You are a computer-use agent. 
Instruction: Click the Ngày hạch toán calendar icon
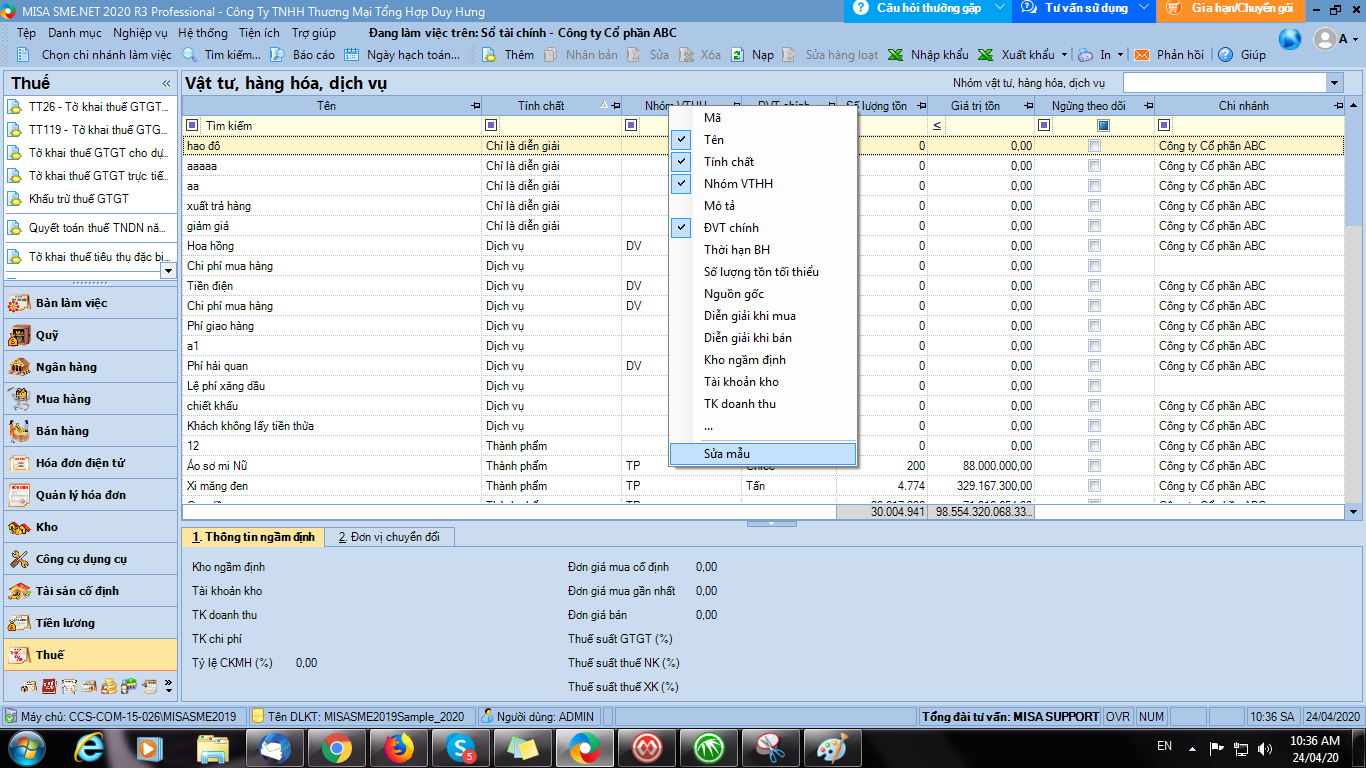[x=351, y=55]
